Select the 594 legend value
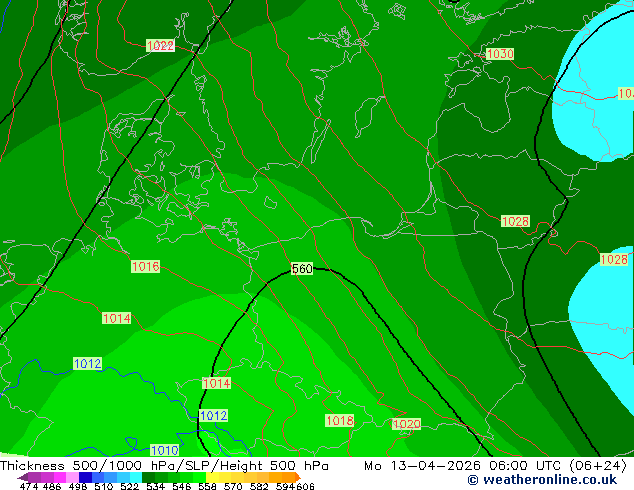 tap(285, 486)
